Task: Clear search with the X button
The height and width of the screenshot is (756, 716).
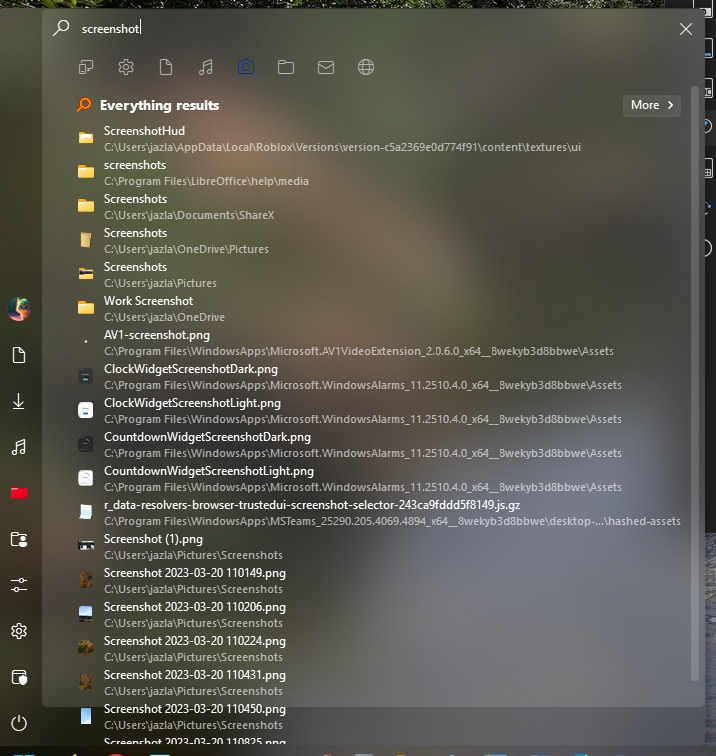Action: tap(685, 29)
